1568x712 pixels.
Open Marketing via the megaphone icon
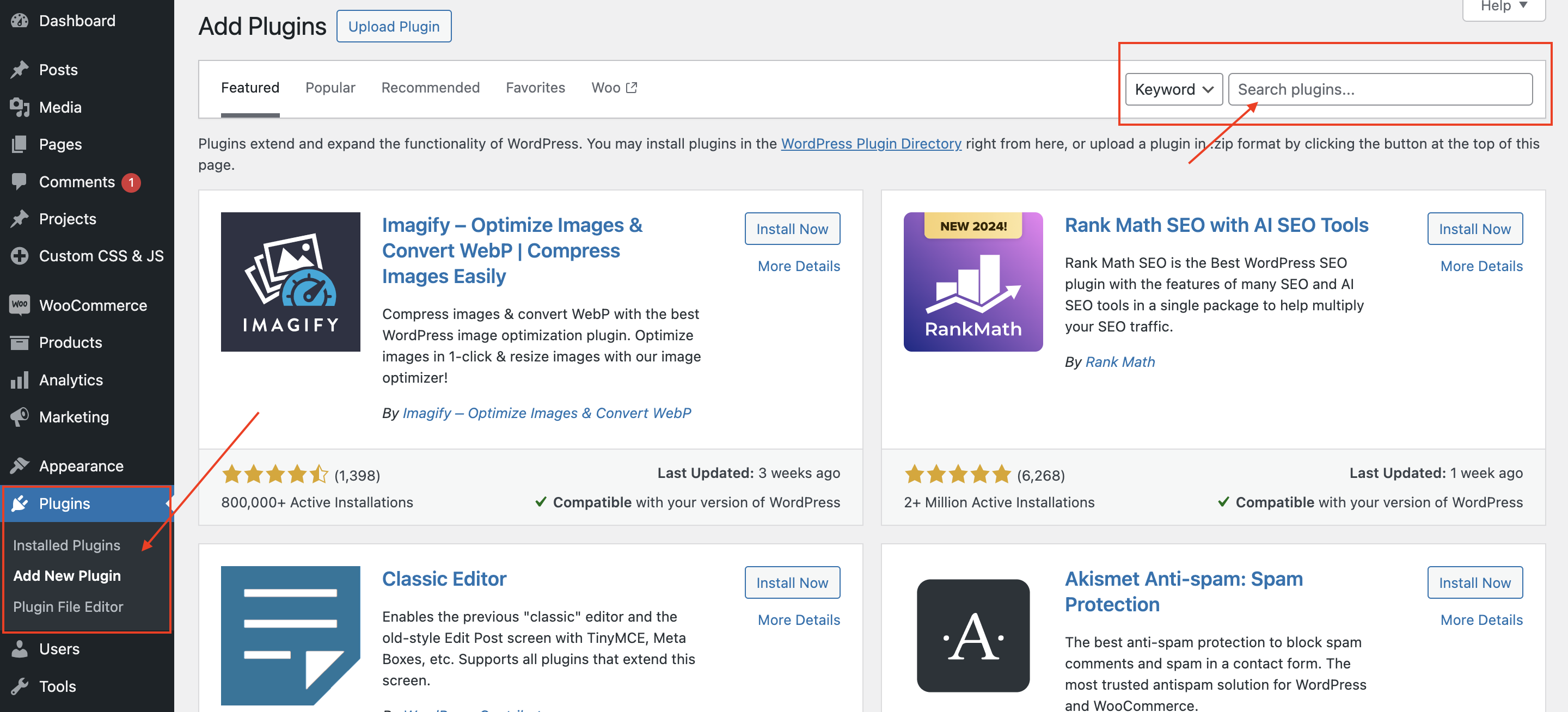[x=20, y=417]
